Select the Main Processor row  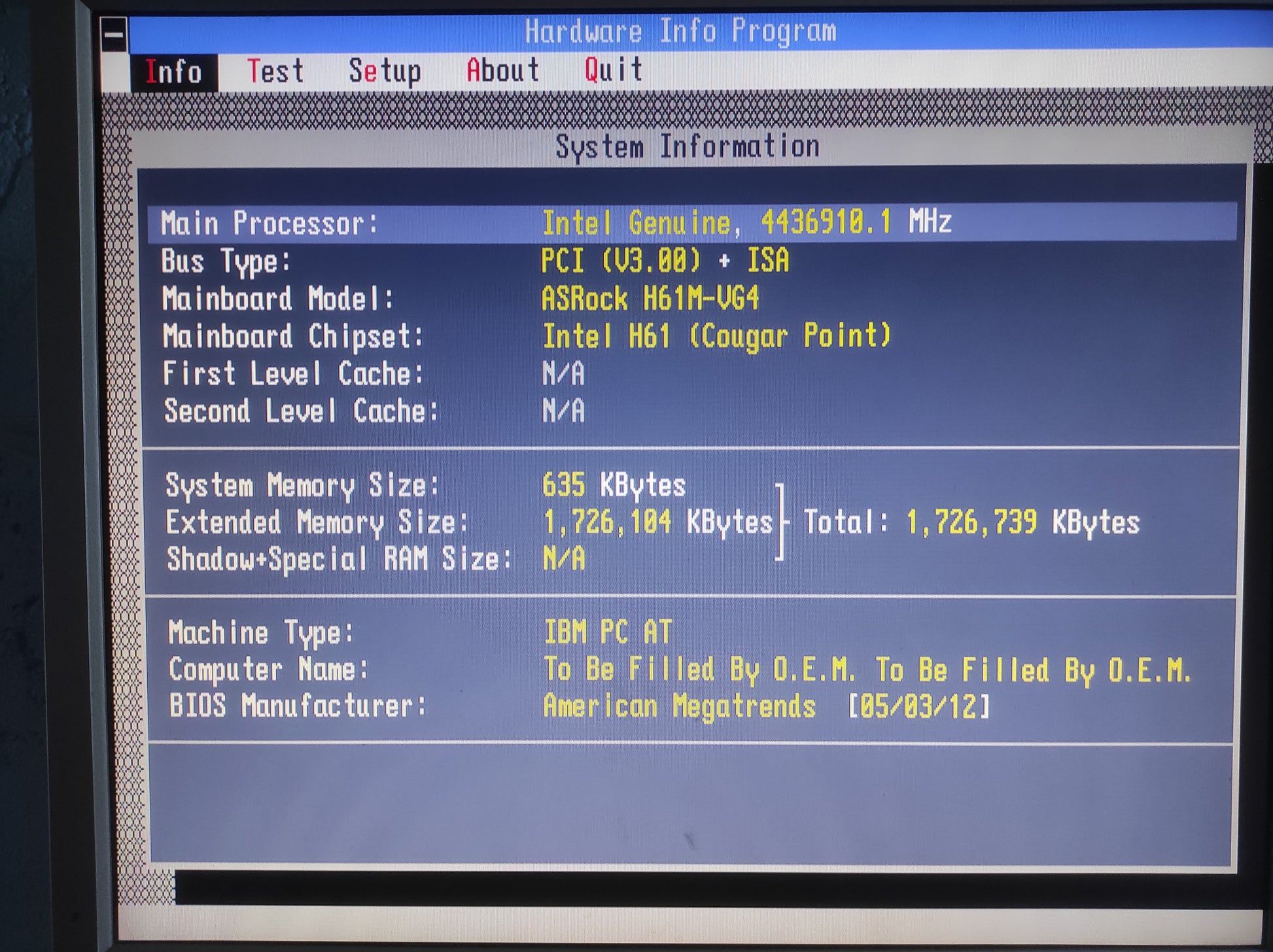pos(270,224)
